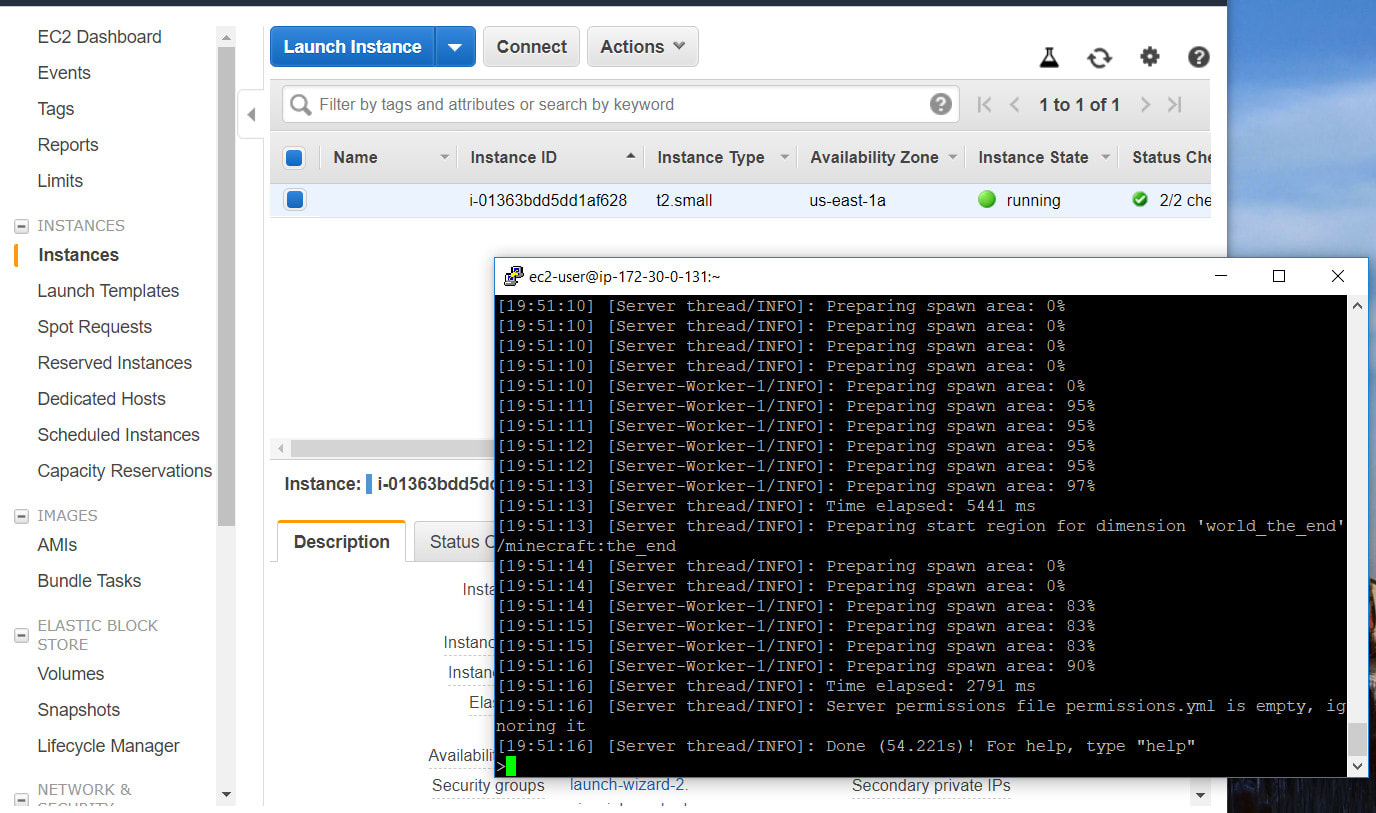
Task: Collapse the sidebar with arrow handle
Action: [x=251, y=115]
